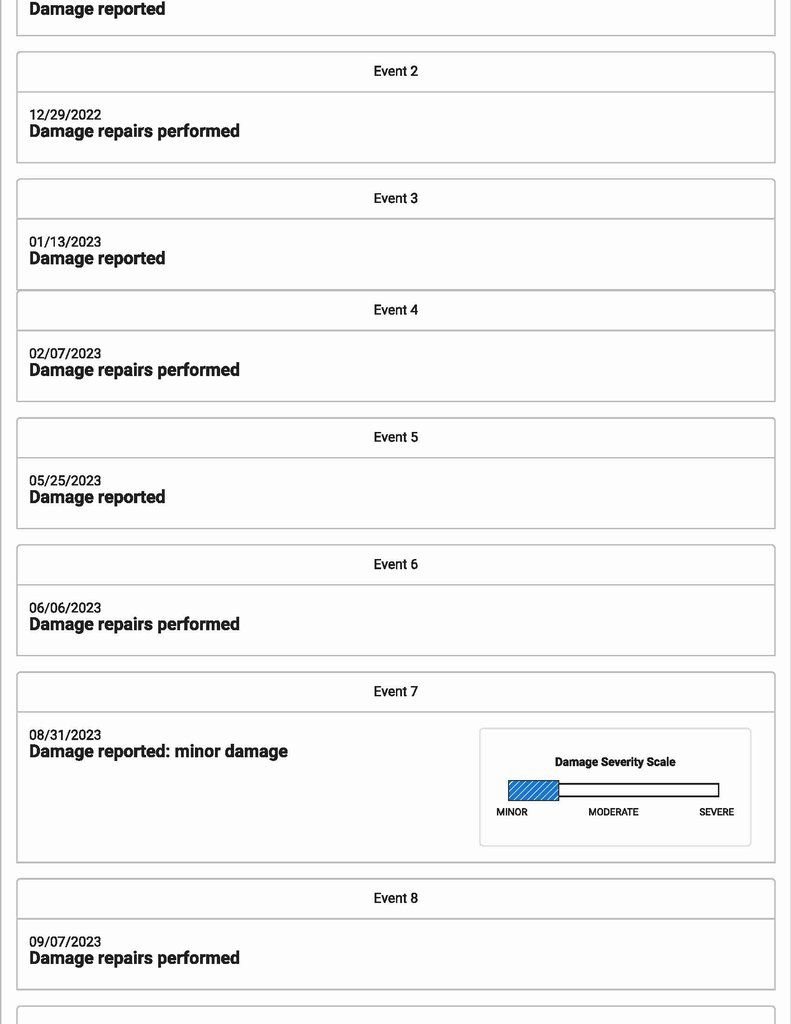Click "Damage repairs performed" under 02/07/2023
This screenshot has height=1024, width=791.
[134, 370]
